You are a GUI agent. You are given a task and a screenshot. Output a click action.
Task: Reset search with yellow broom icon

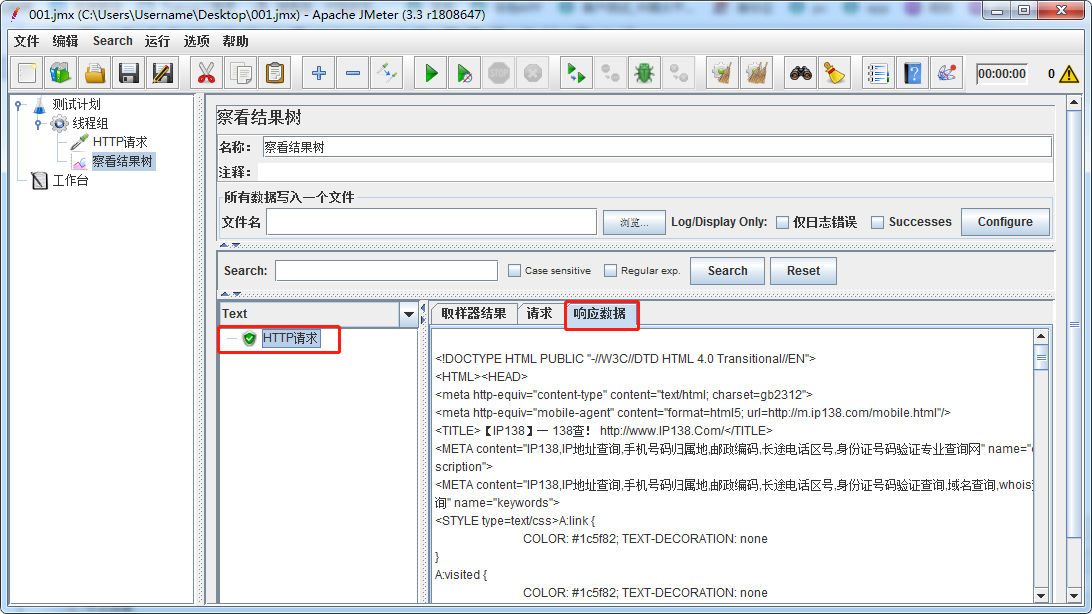835,73
